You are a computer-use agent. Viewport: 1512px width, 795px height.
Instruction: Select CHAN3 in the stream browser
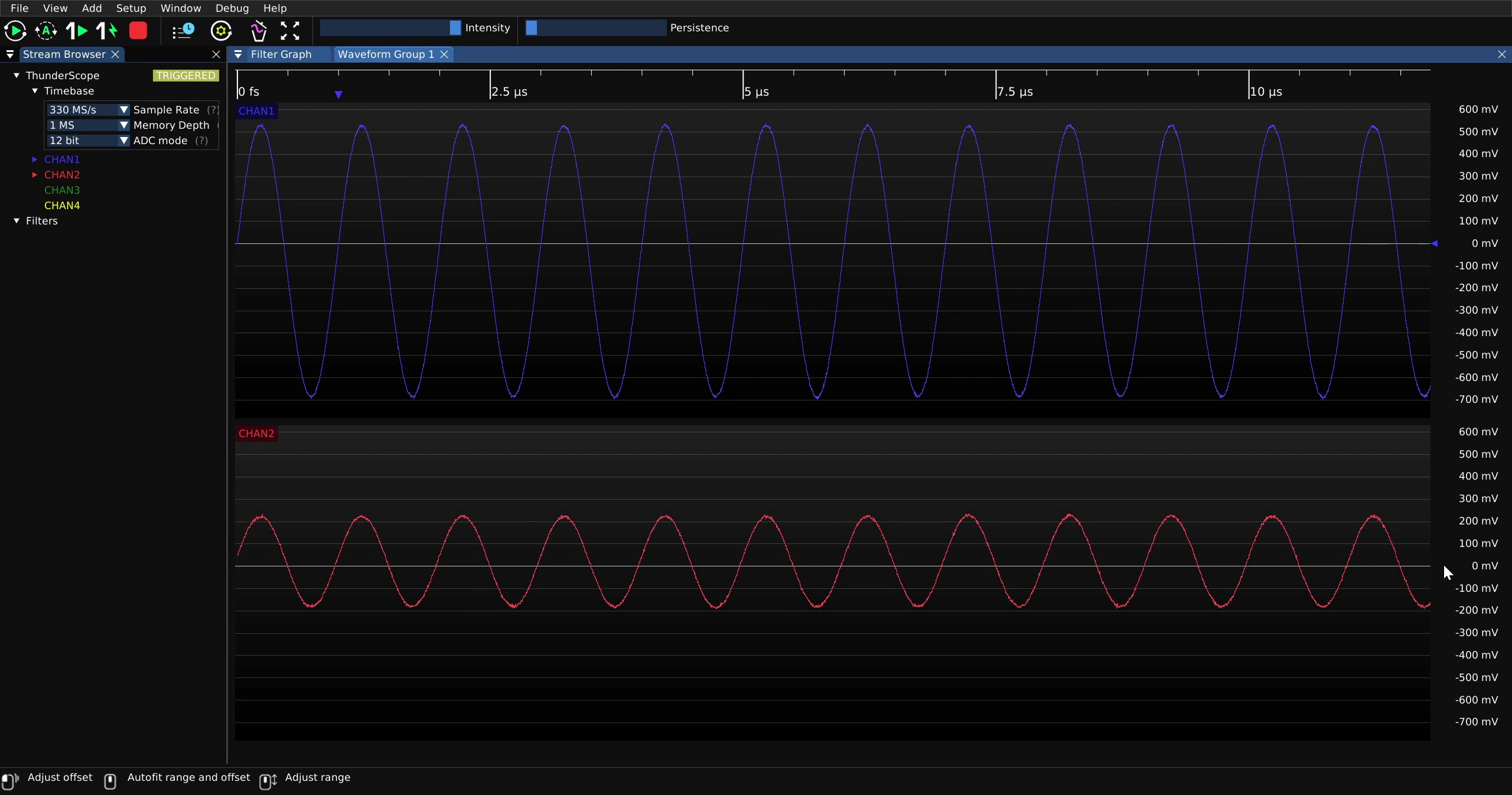point(62,190)
